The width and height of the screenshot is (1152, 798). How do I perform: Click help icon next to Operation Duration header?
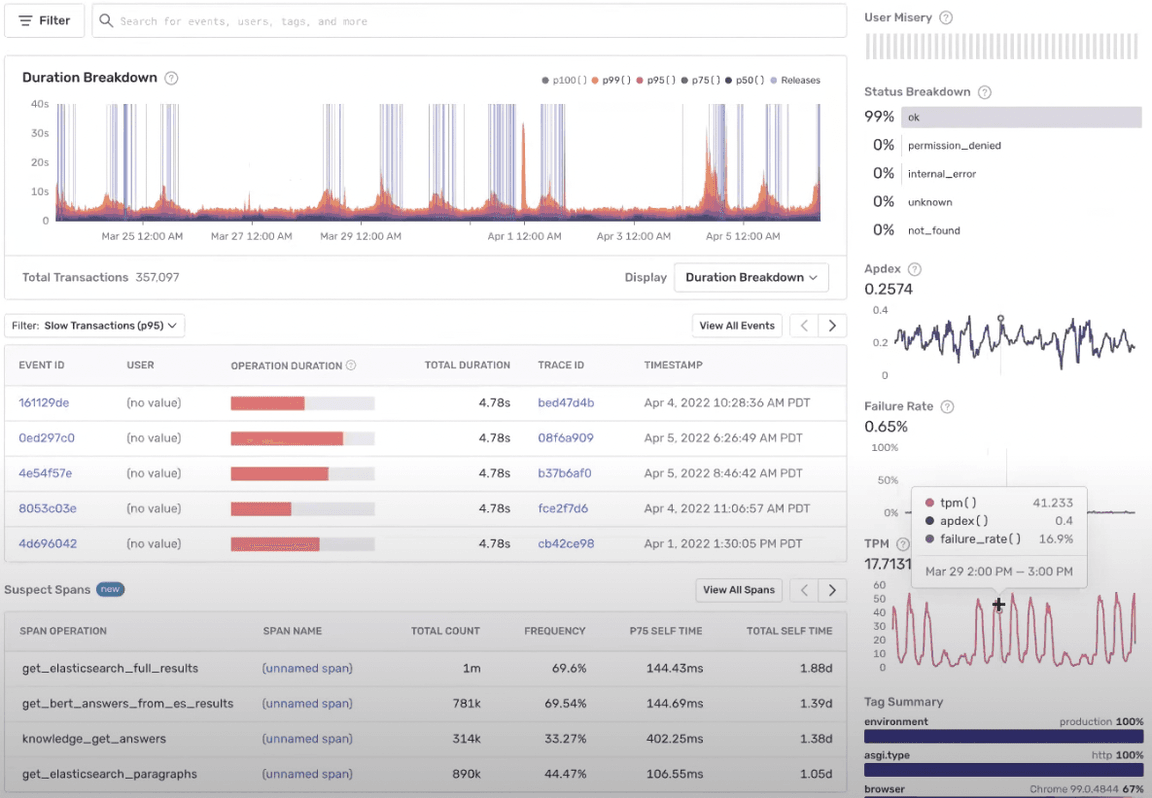pyautogui.click(x=351, y=365)
